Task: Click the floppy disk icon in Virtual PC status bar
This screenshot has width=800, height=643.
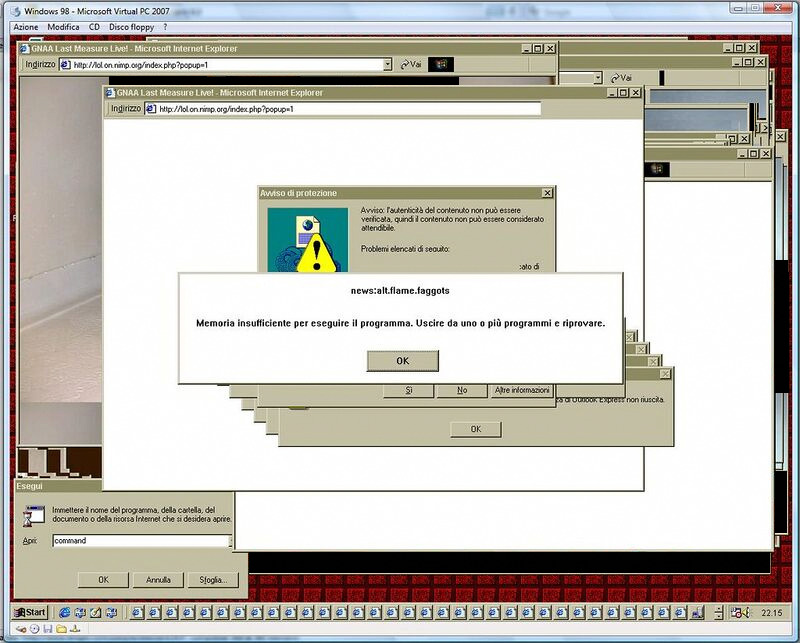Action: pos(48,629)
